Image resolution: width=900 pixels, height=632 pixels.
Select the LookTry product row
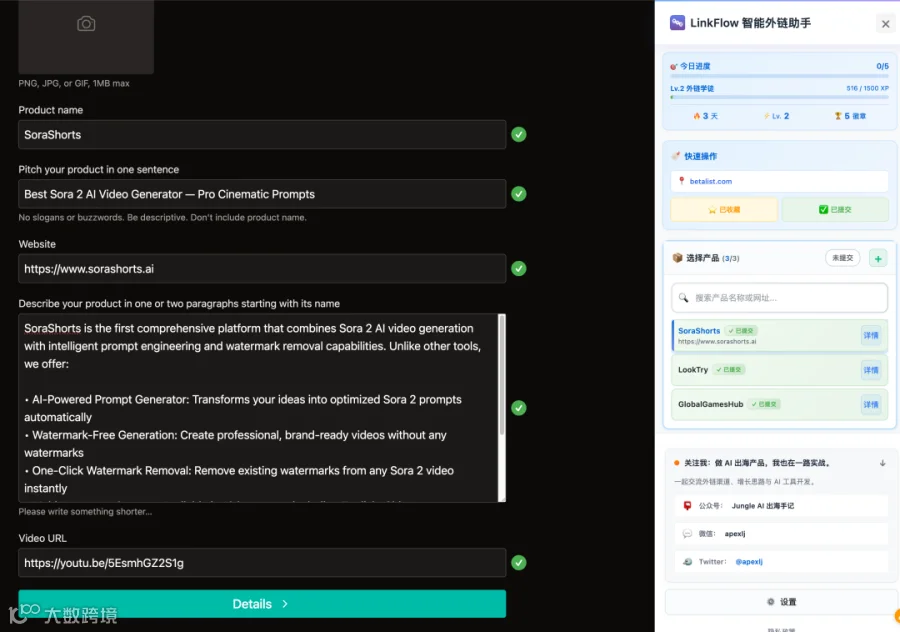pyautogui.click(x=779, y=370)
